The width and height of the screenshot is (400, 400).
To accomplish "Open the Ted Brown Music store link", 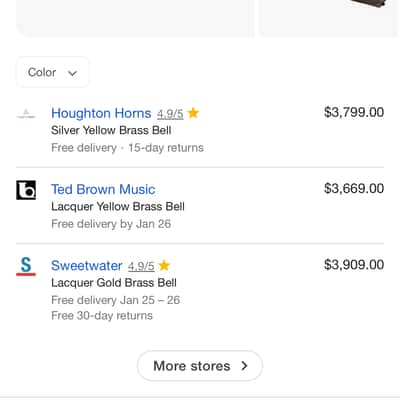I will pyautogui.click(x=103, y=189).
